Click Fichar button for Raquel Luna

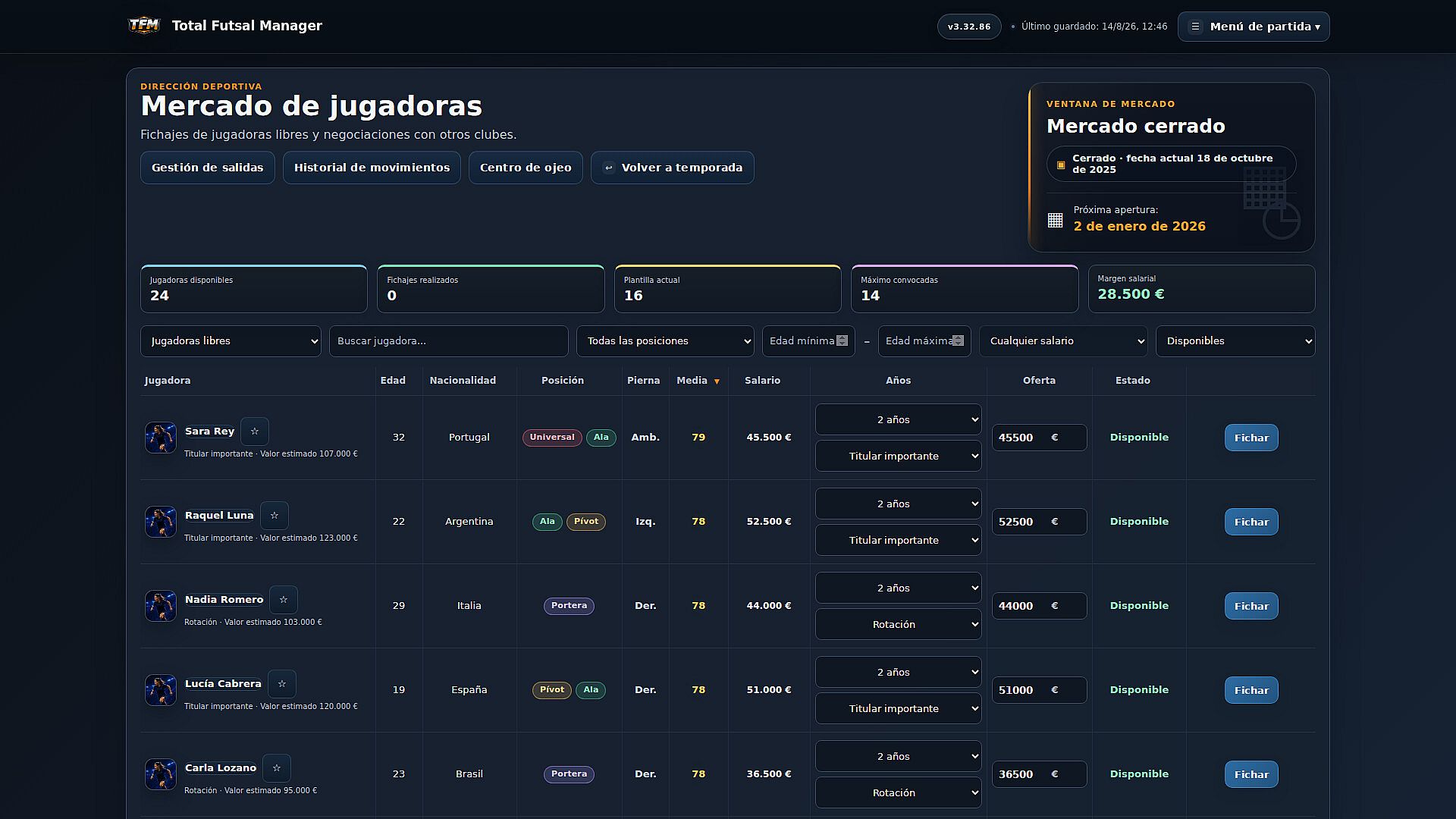[1251, 522]
